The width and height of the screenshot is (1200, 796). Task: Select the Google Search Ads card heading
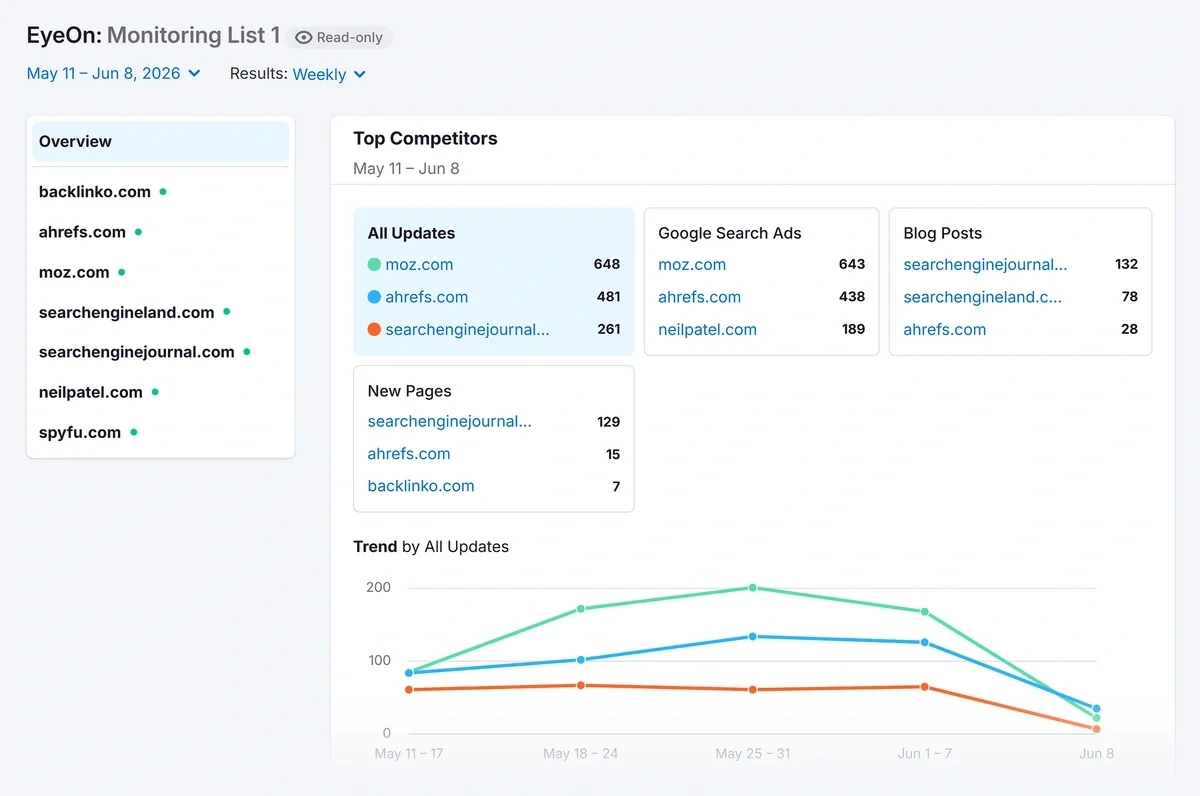coord(730,233)
